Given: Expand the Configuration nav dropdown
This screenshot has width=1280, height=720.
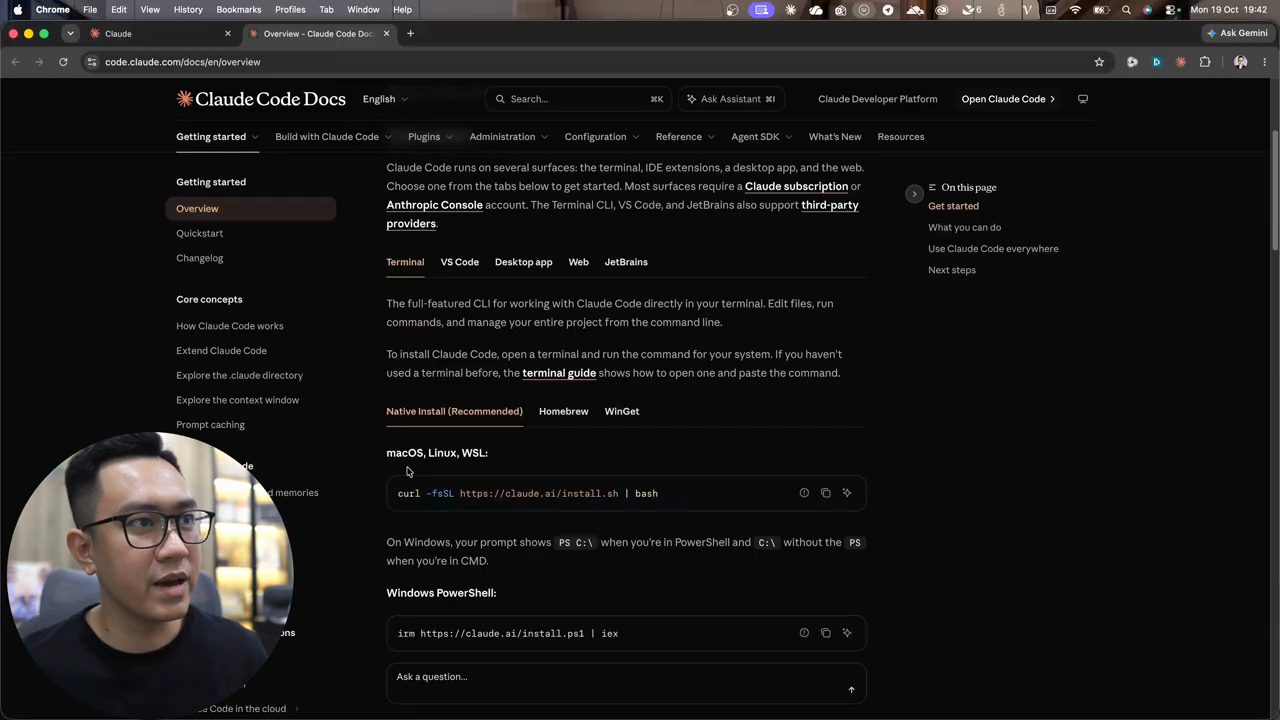Looking at the screenshot, I should tap(601, 137).
